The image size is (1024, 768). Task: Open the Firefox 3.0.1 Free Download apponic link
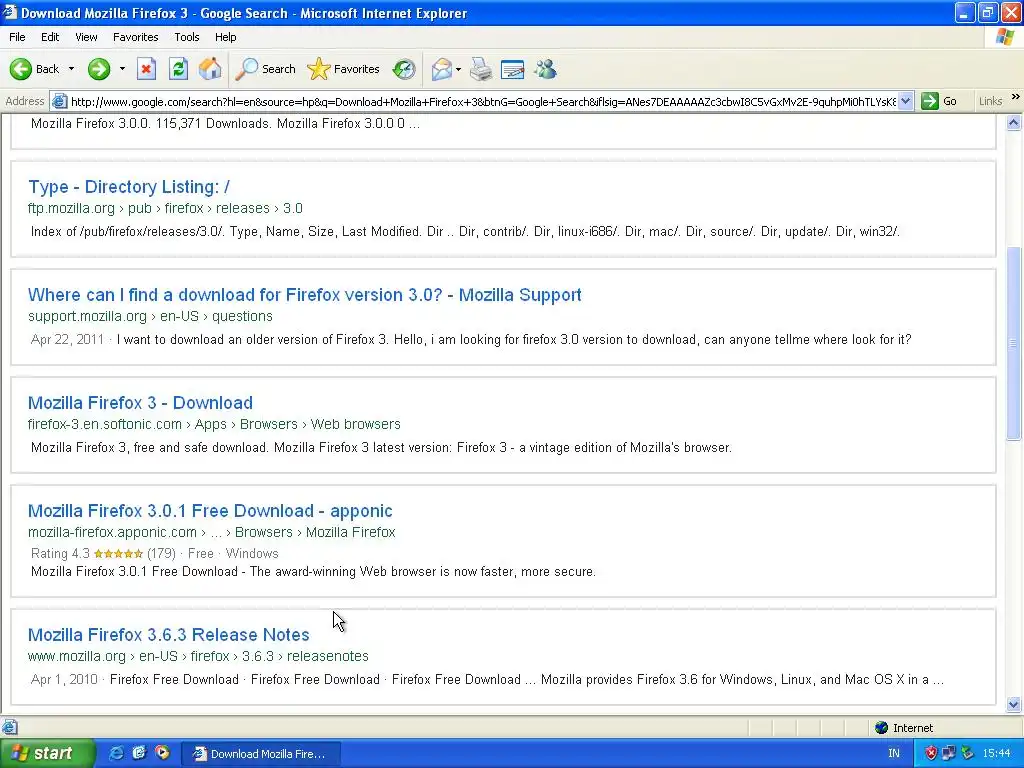point(210,511)
